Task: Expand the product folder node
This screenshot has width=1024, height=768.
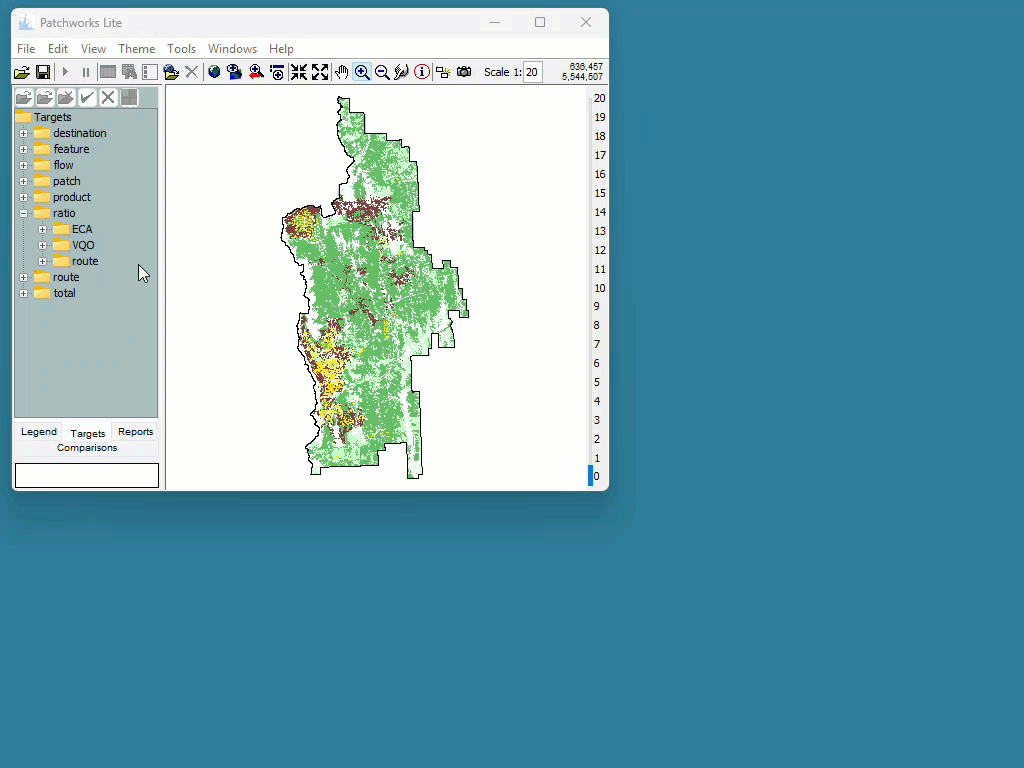Action: coord(24,197)
